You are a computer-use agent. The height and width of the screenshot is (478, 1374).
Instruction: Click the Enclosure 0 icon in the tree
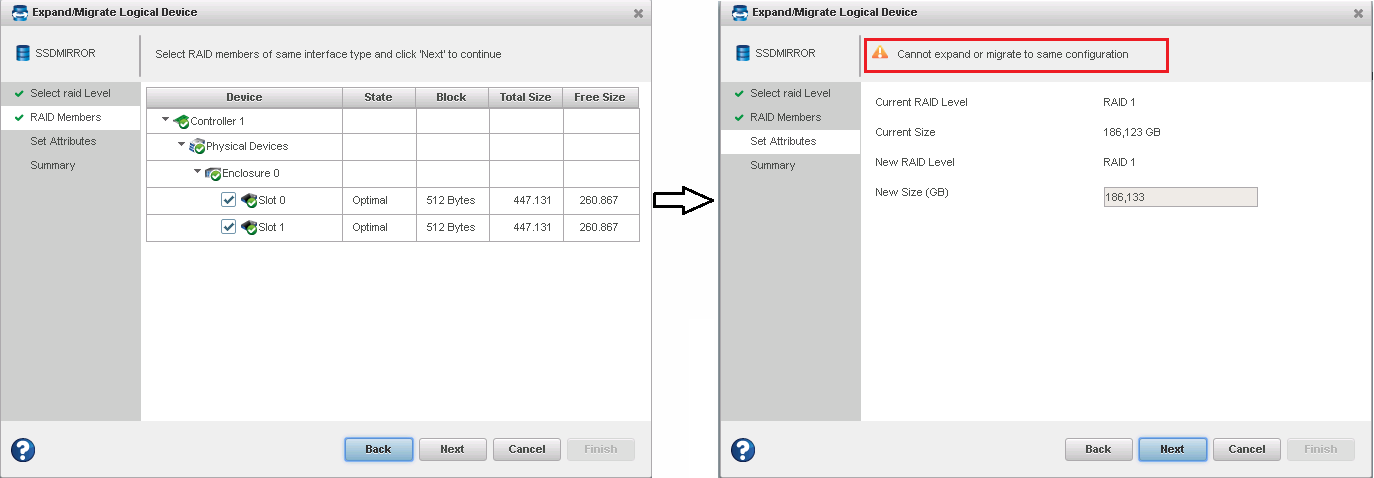click(x=213, y=174)
